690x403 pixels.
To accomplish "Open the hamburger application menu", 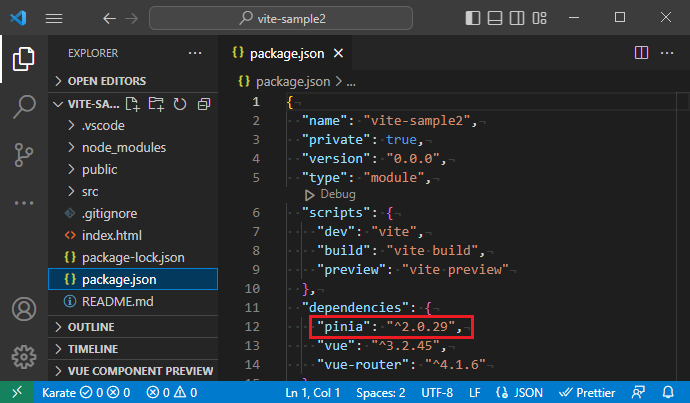I will (54, 18).
